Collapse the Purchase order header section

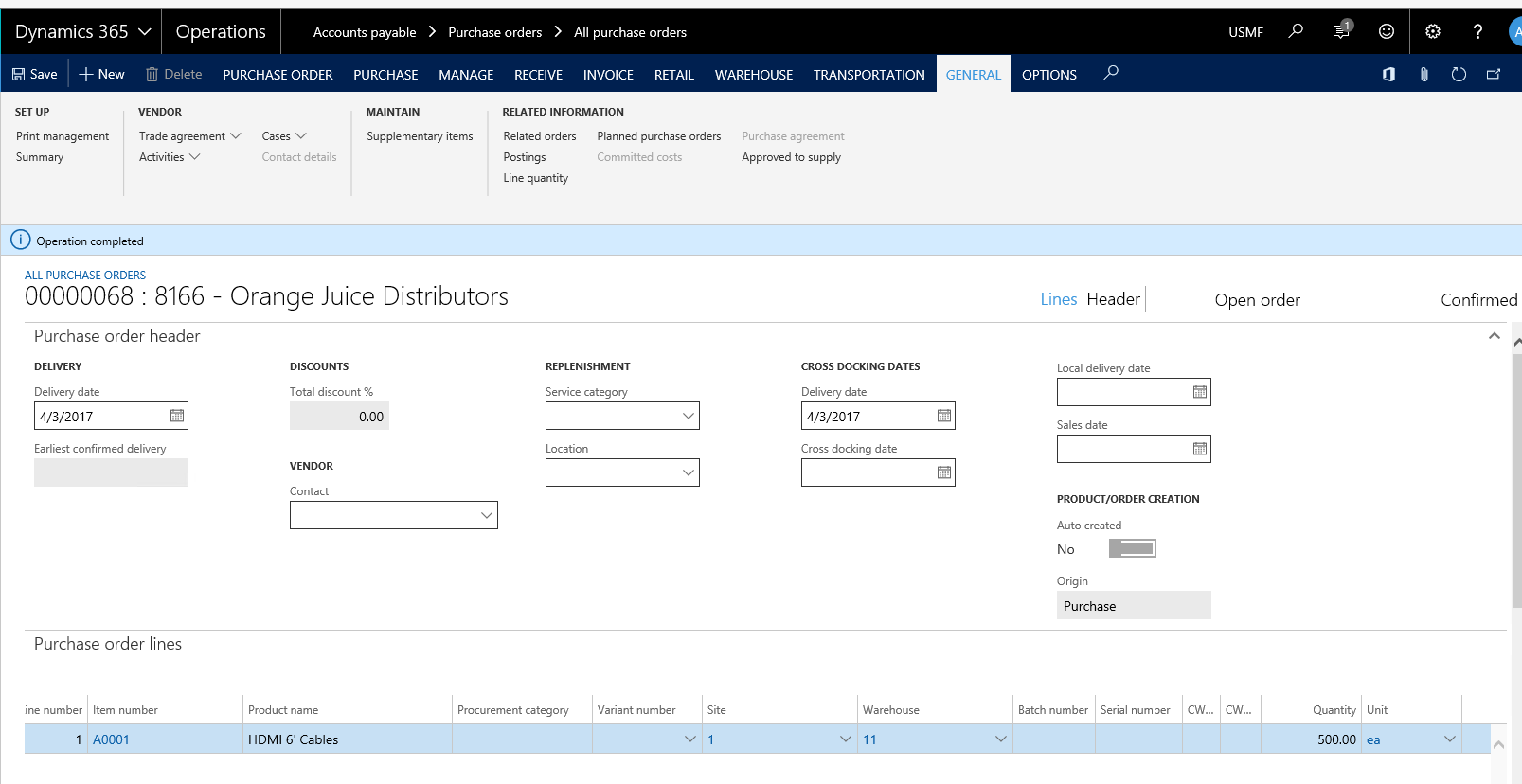tap(1494, 336)
